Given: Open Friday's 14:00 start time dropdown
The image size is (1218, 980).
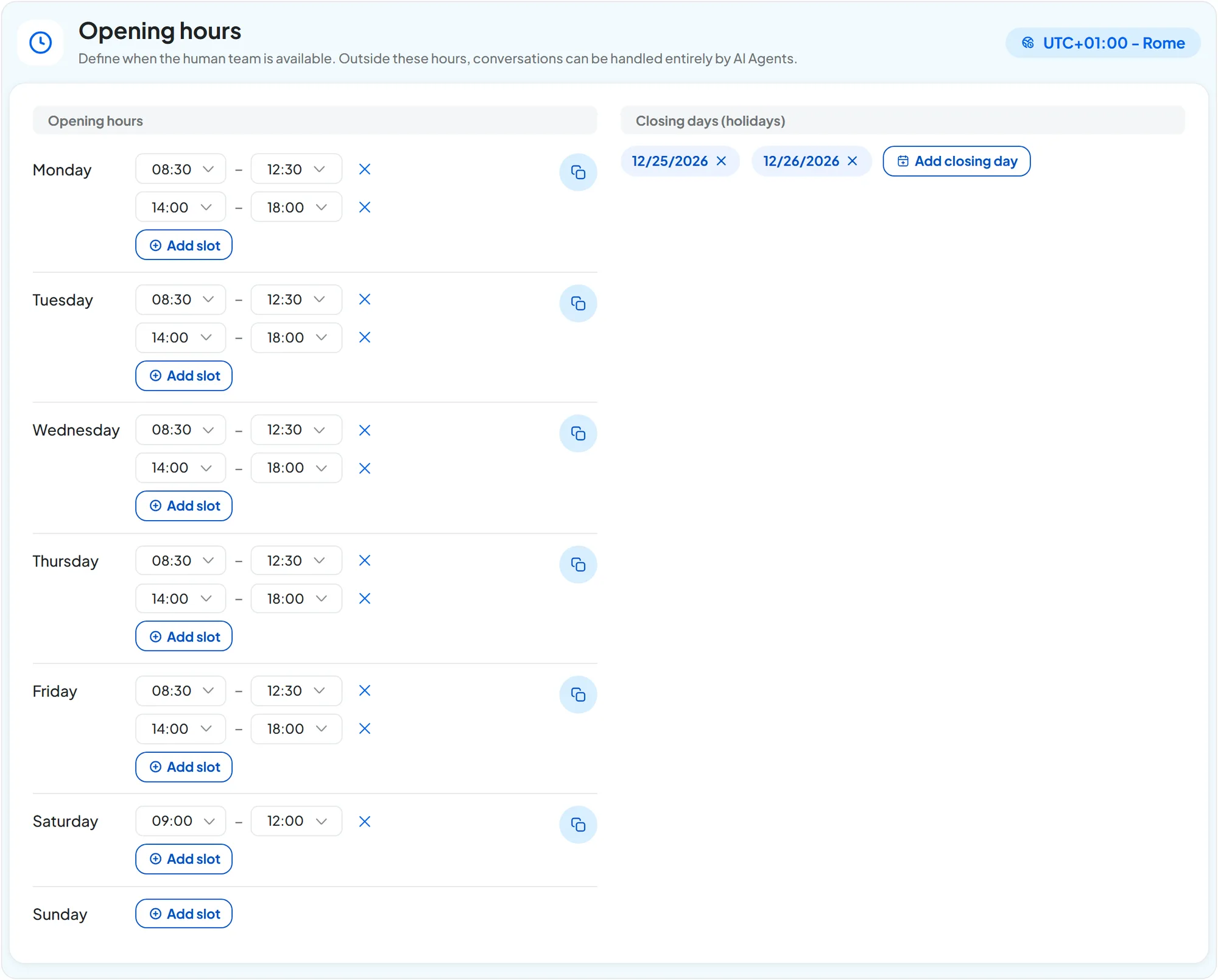Looking at the screenshot, I should 181,729.
